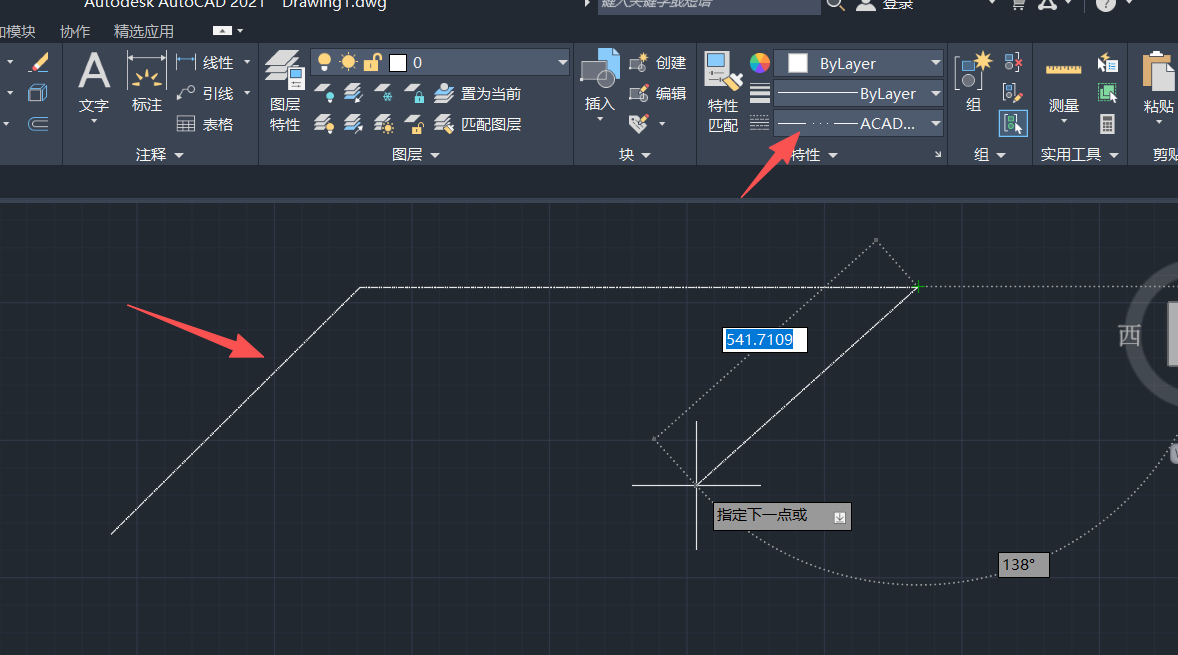Open 图层特性 (Layer Properties) manager
This screenshot has height=655, width=1178.
tap(285, 90)
